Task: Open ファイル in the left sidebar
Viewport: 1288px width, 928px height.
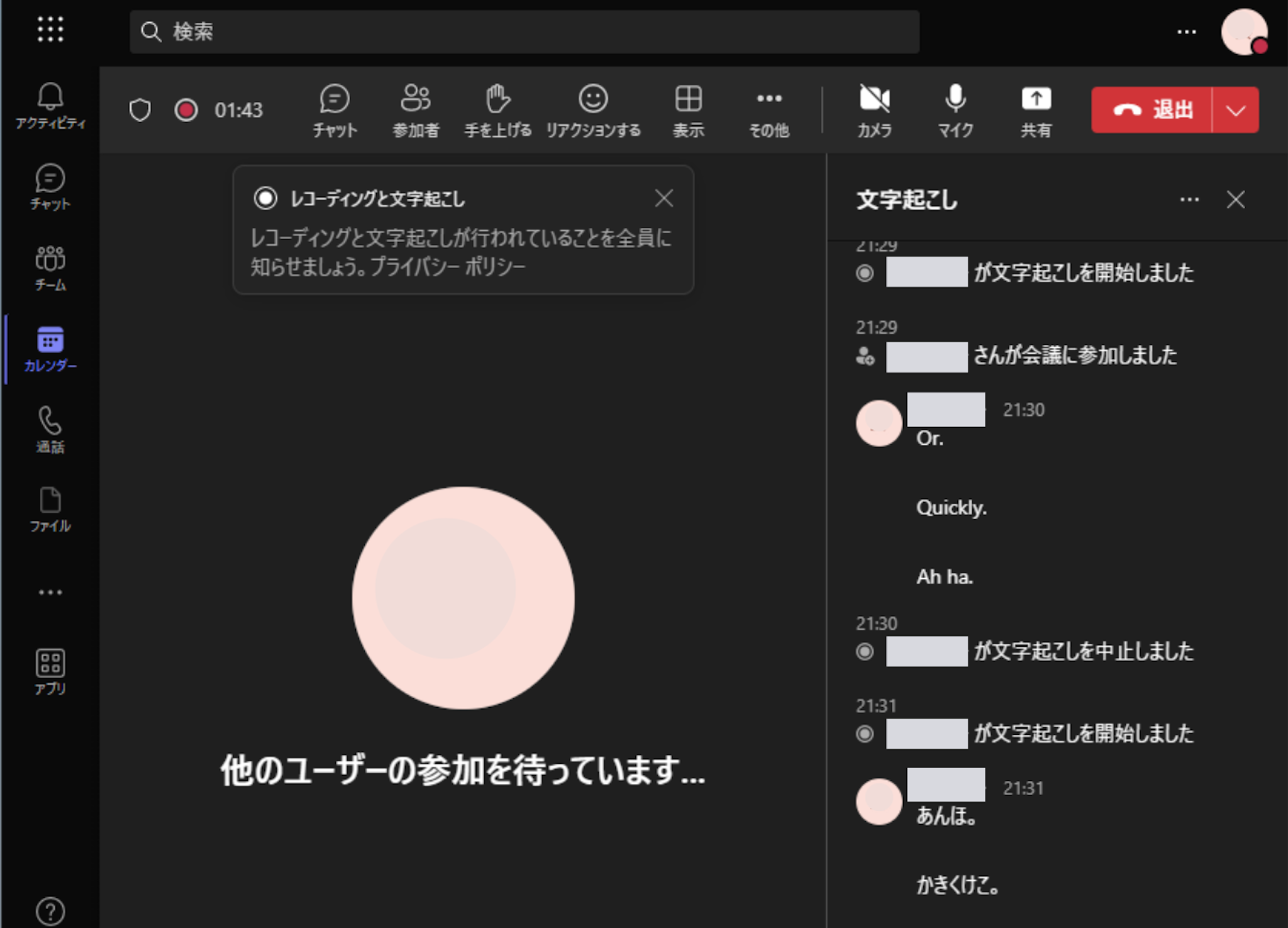Action: [x=50, y=510]
